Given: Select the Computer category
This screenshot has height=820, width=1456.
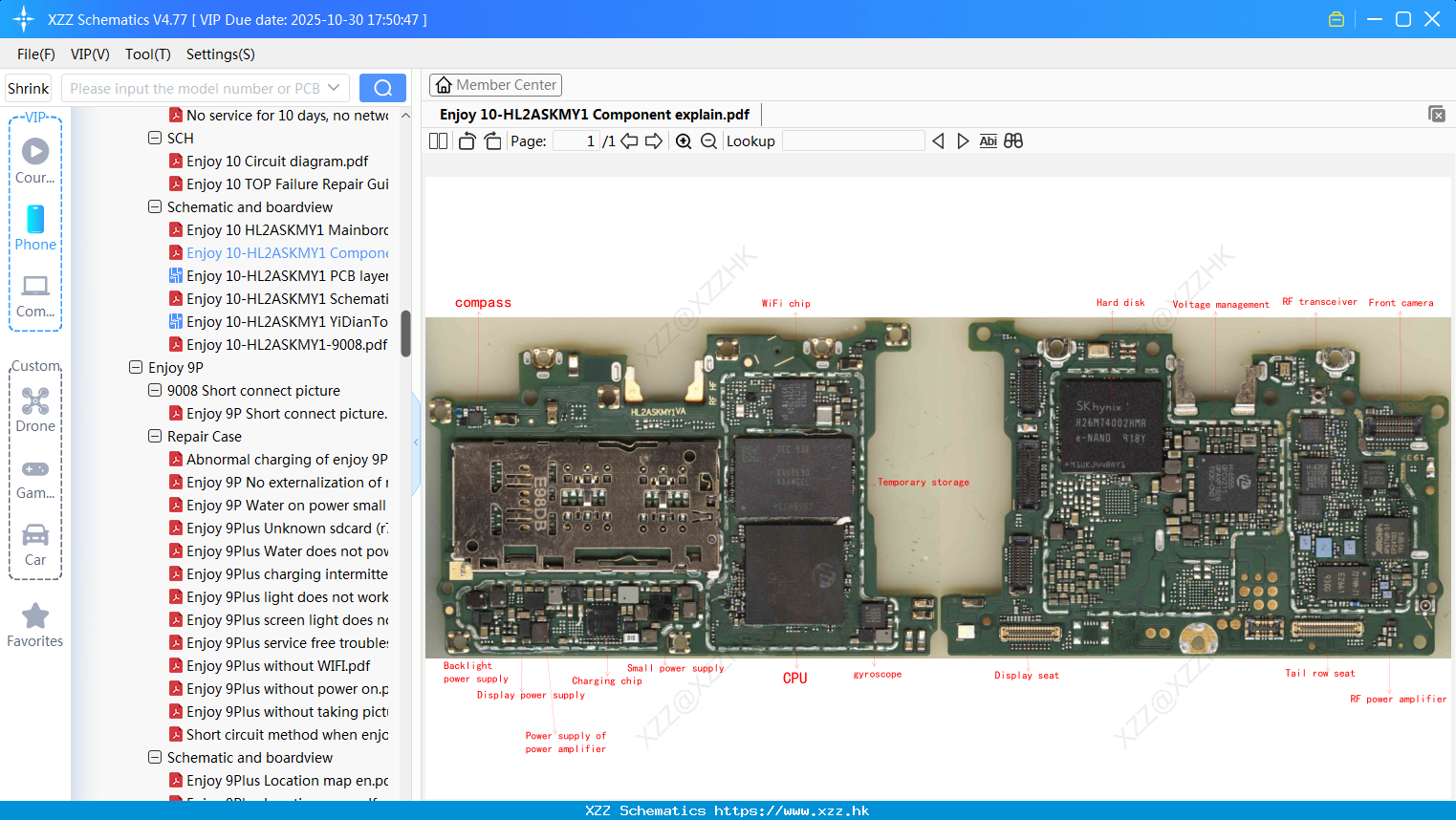Looking at the screenshot, I should point(35,296).
